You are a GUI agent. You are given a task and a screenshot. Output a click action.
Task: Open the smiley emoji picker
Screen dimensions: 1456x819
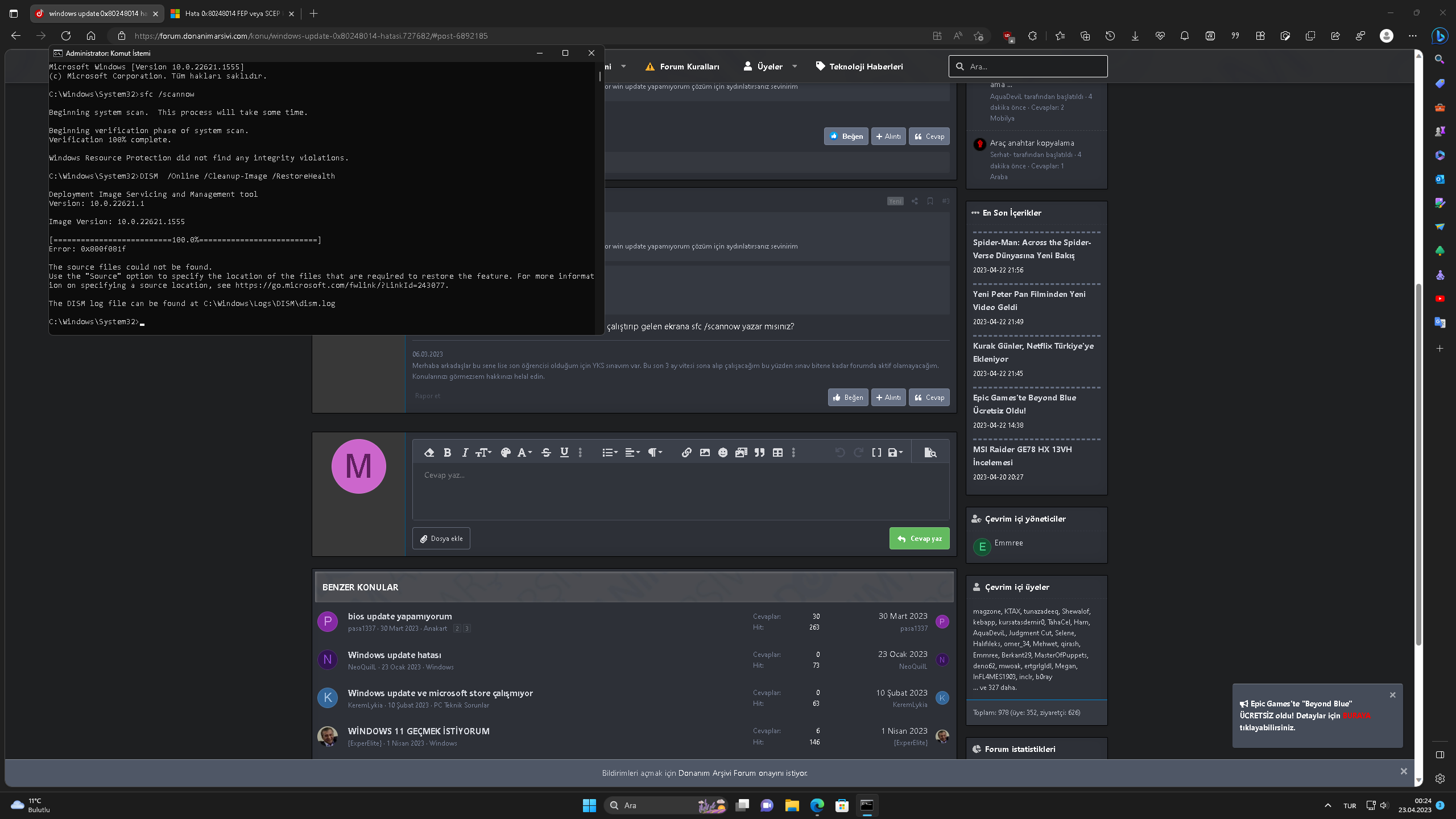pos(723,452)
